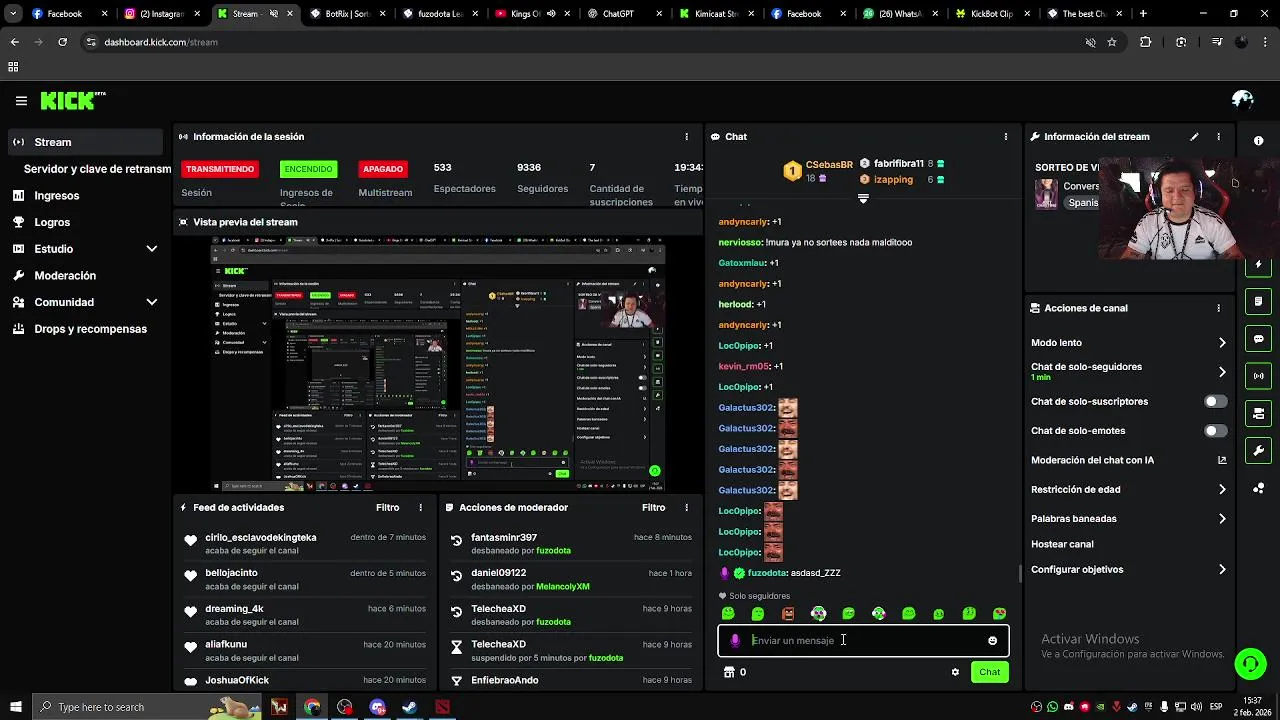Click the lightning bolt icon in right rail

[x=1258, y=266]
